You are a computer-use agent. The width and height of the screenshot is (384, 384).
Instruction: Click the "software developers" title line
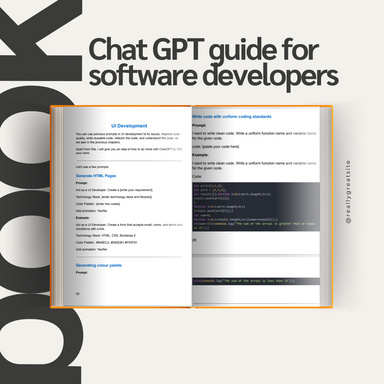214,76
